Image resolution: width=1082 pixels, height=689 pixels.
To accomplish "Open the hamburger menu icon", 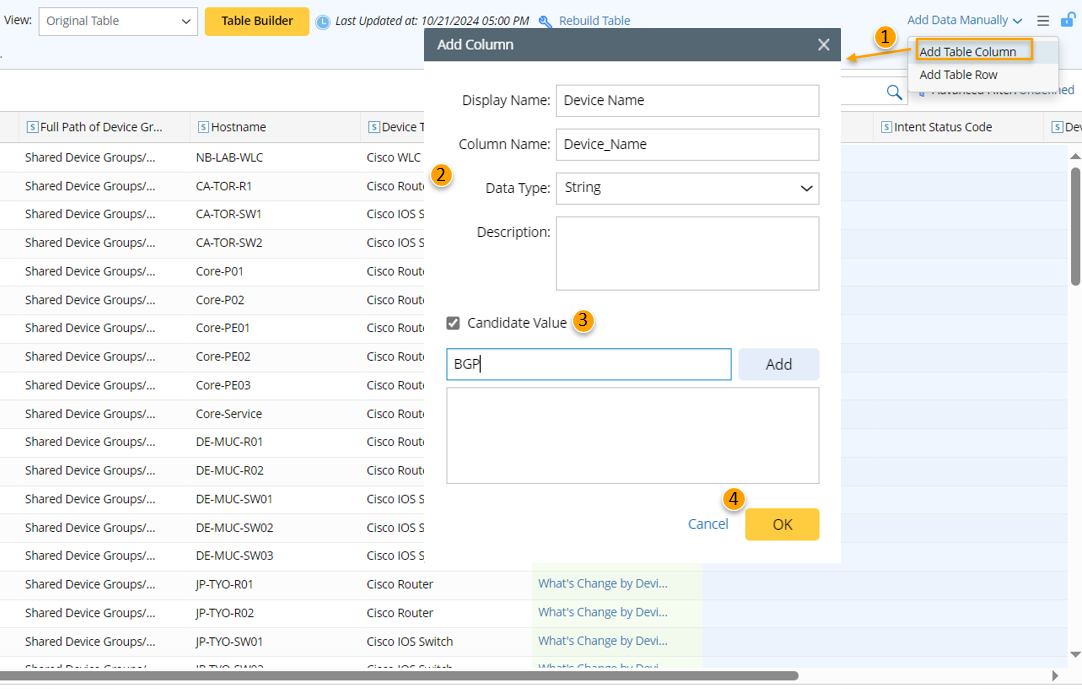I will (x=1043, y=20).
